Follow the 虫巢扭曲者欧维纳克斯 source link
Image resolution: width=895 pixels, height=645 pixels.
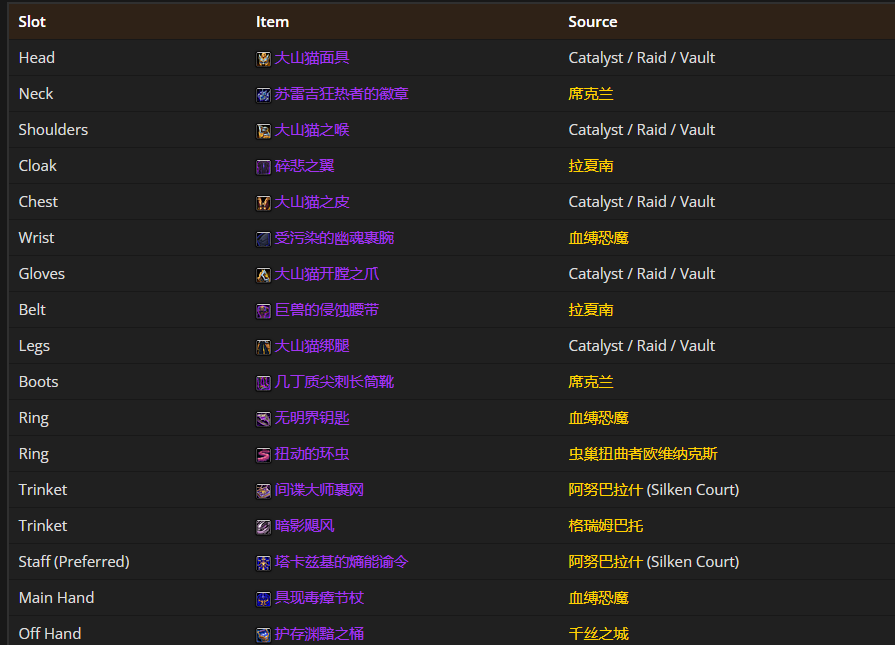(642, 454)
